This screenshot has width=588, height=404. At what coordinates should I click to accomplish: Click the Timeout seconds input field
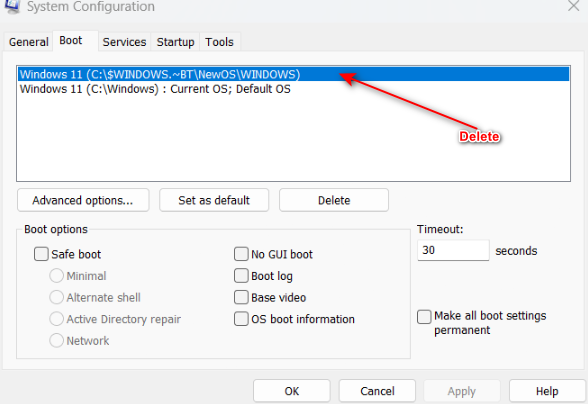point(453,250)
